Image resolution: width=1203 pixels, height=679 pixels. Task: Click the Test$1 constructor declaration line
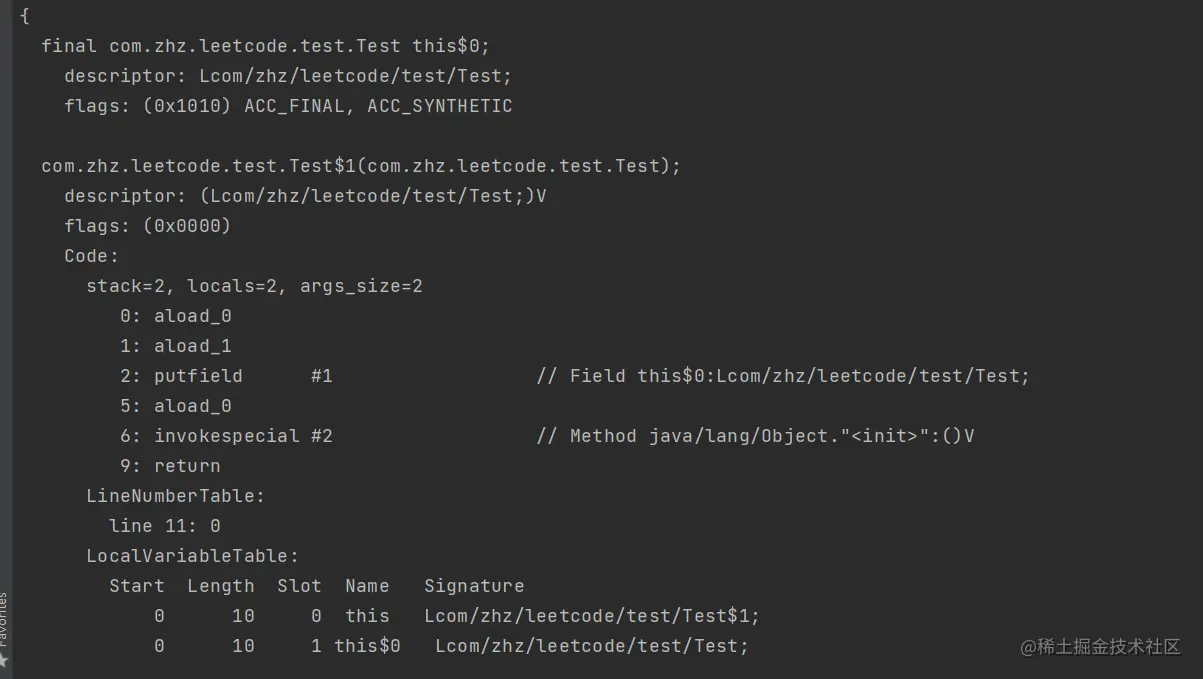coord(361,166)
